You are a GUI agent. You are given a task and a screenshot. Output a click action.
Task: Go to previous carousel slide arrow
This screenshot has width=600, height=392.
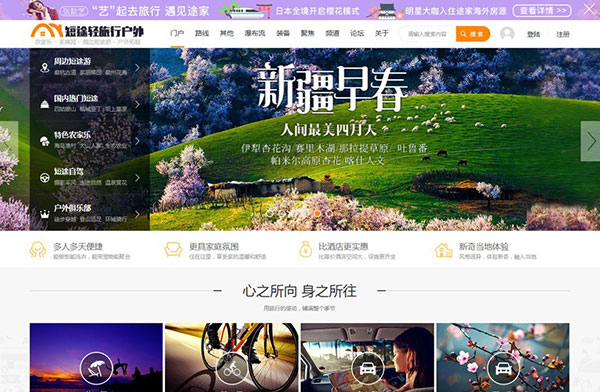[9, 141]
